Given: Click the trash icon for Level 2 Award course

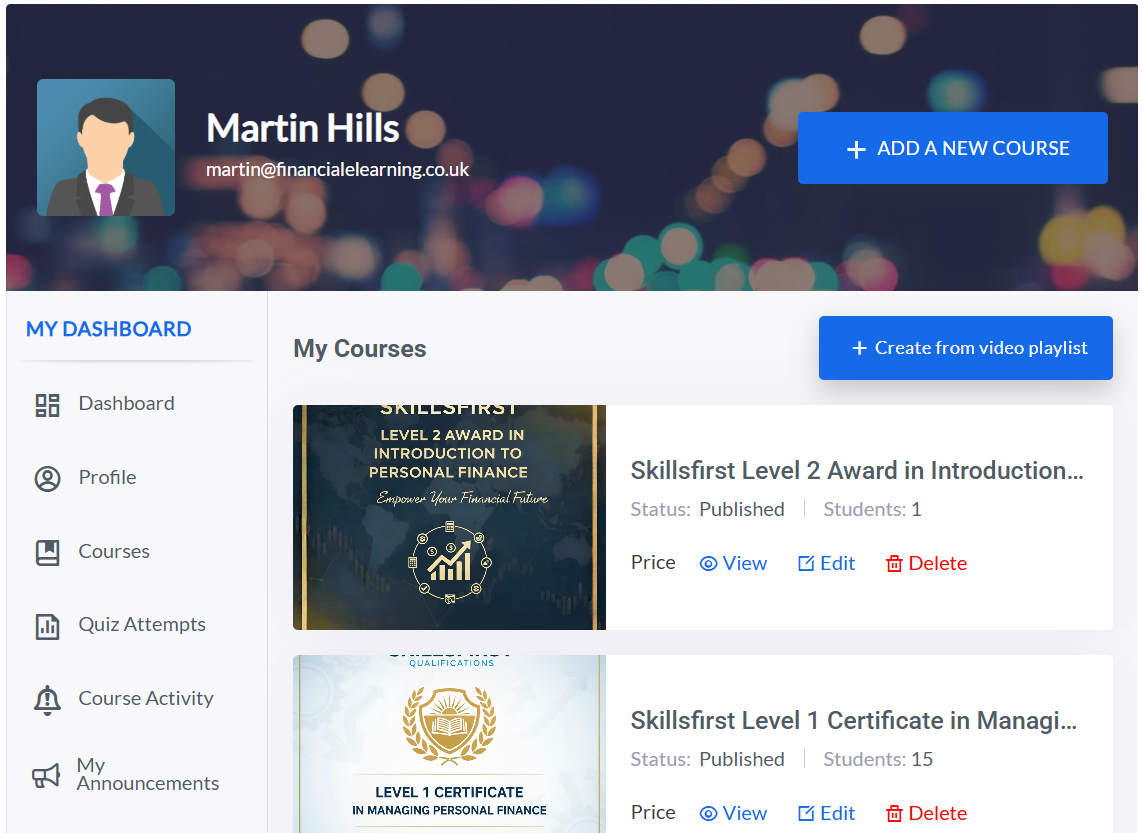Looking at the screenshot, I should pyautogui.click(x=894, y=564).
